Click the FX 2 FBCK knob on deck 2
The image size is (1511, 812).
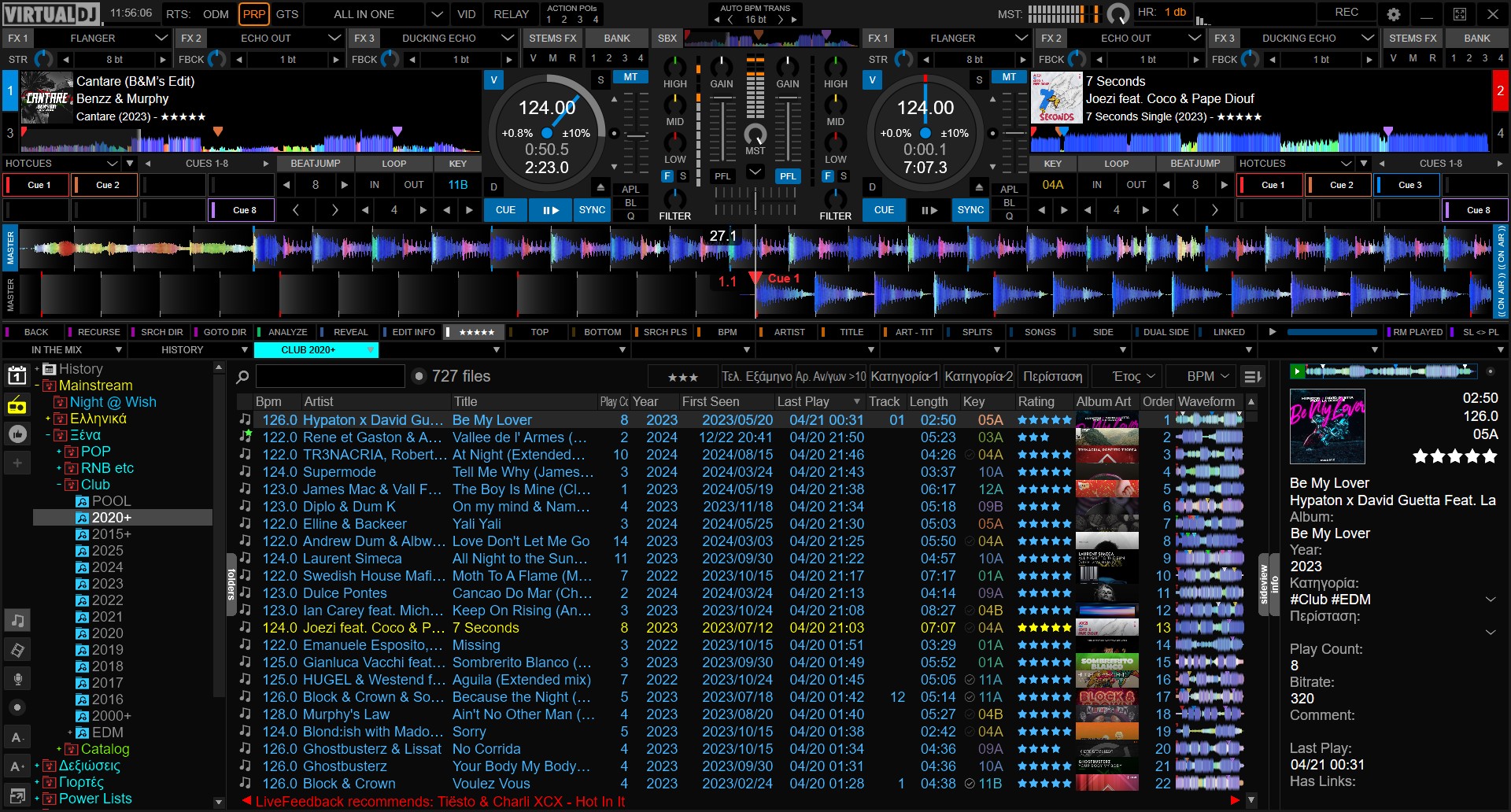tap(1077, 59)
